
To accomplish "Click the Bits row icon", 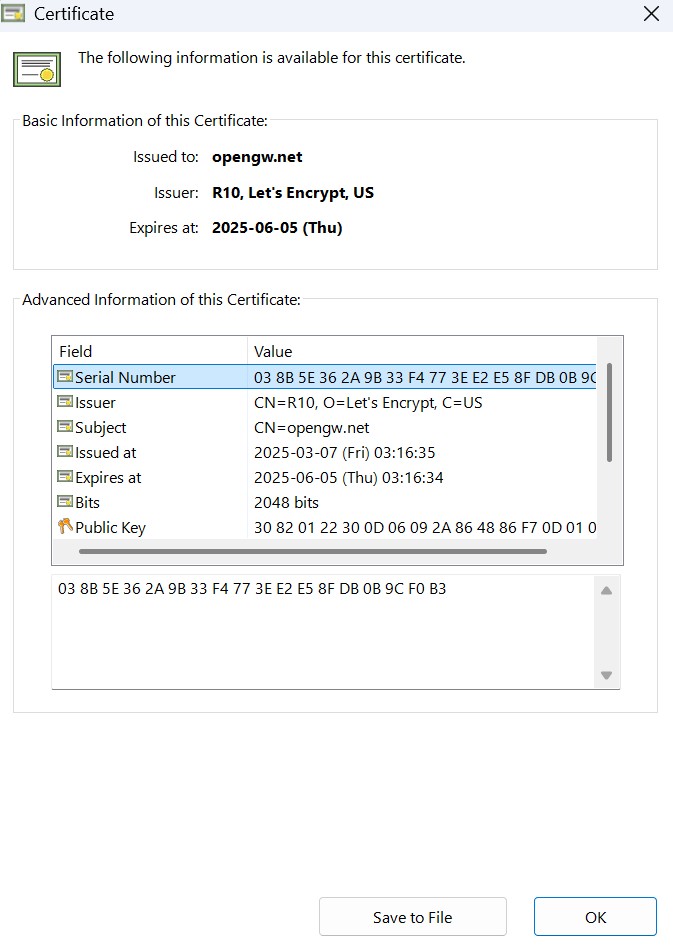I will [x=65, y=502].
